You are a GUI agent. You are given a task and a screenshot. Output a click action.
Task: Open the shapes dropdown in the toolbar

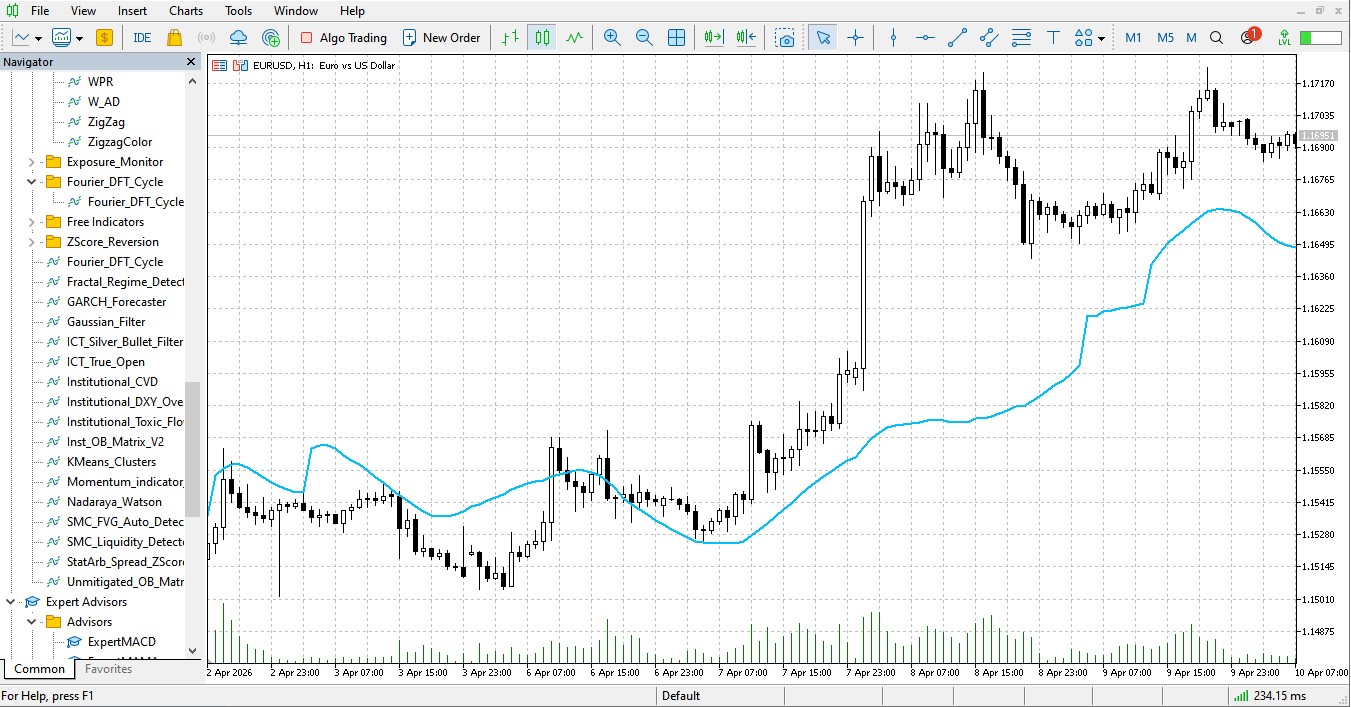[1101, 37]
